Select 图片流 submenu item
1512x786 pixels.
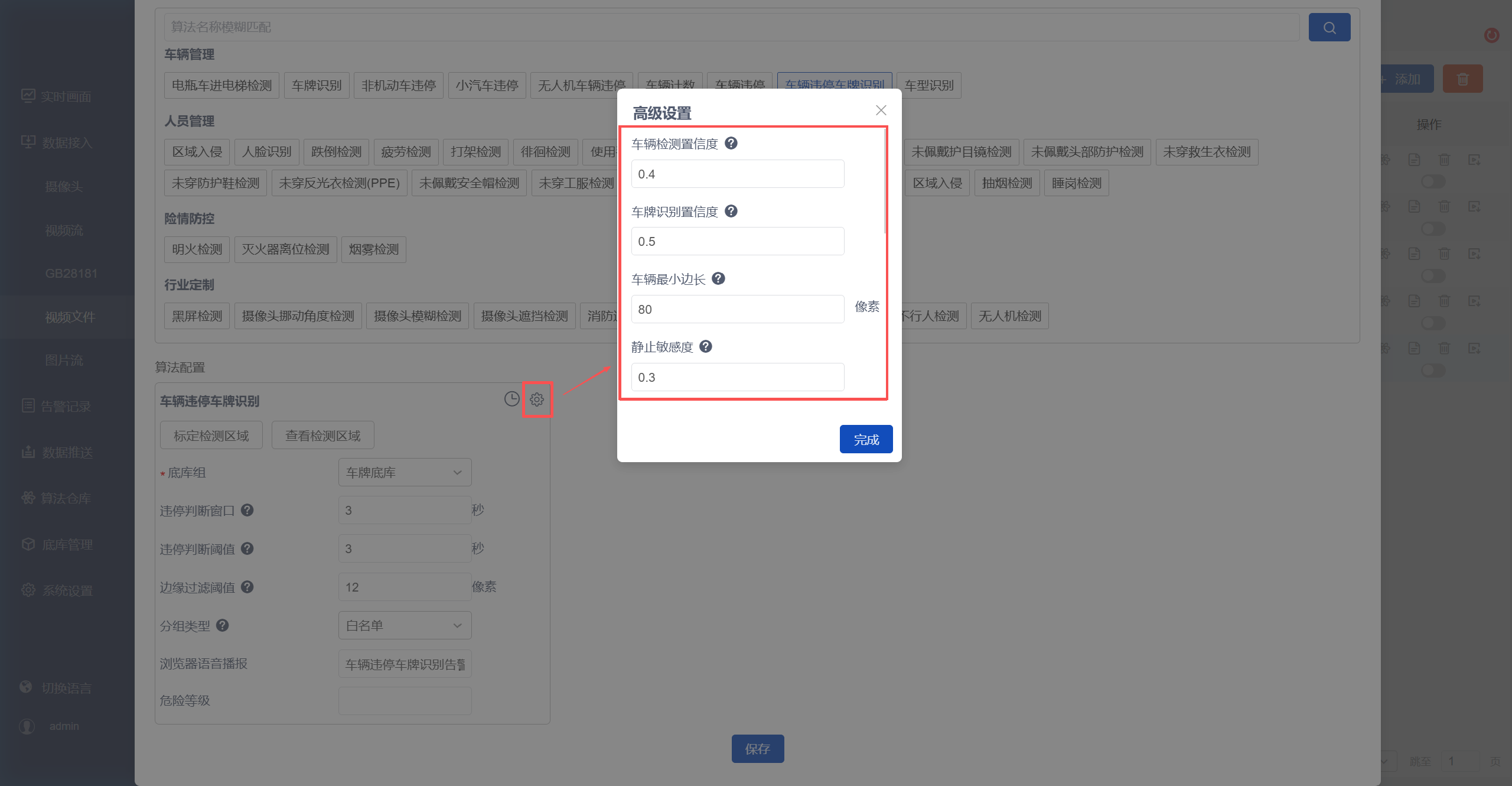pyautogui.click(x=64, y=360)
